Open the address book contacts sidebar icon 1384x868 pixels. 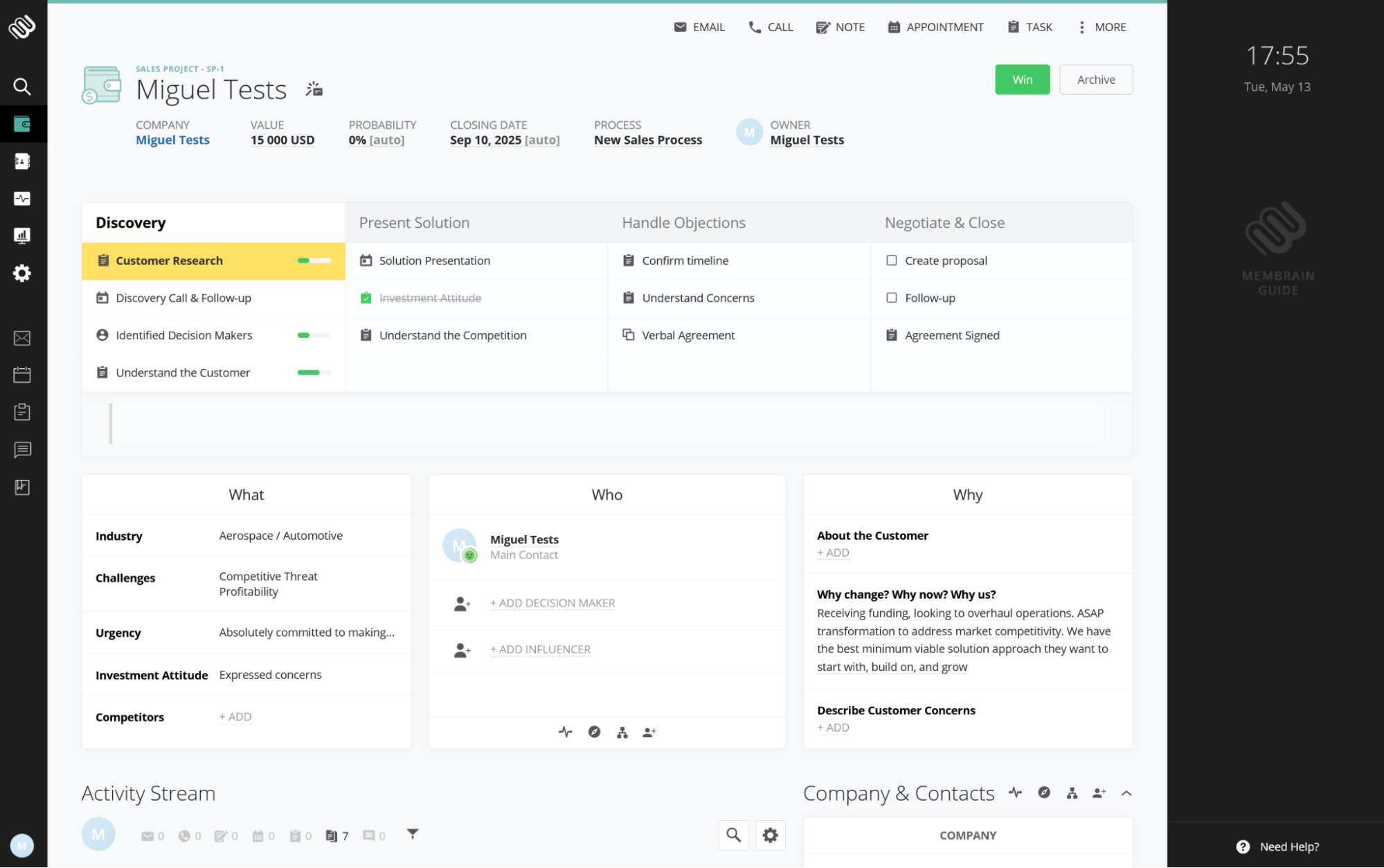(23, 161)
